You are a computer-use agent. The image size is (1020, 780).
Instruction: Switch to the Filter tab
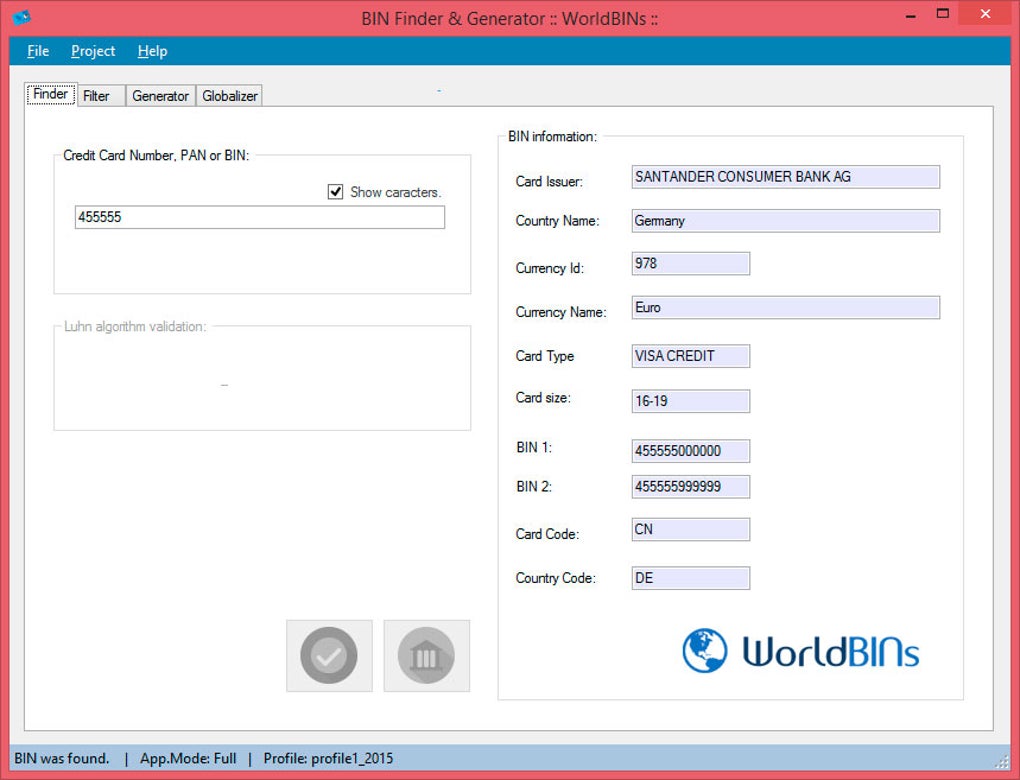[x=97, y=96]
